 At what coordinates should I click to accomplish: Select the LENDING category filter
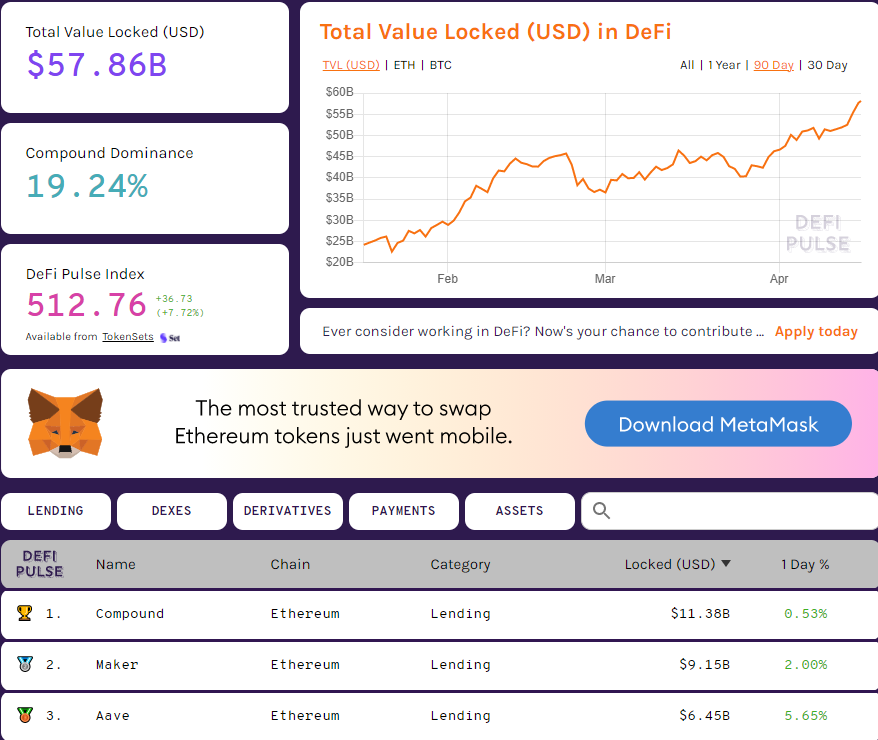56,511
